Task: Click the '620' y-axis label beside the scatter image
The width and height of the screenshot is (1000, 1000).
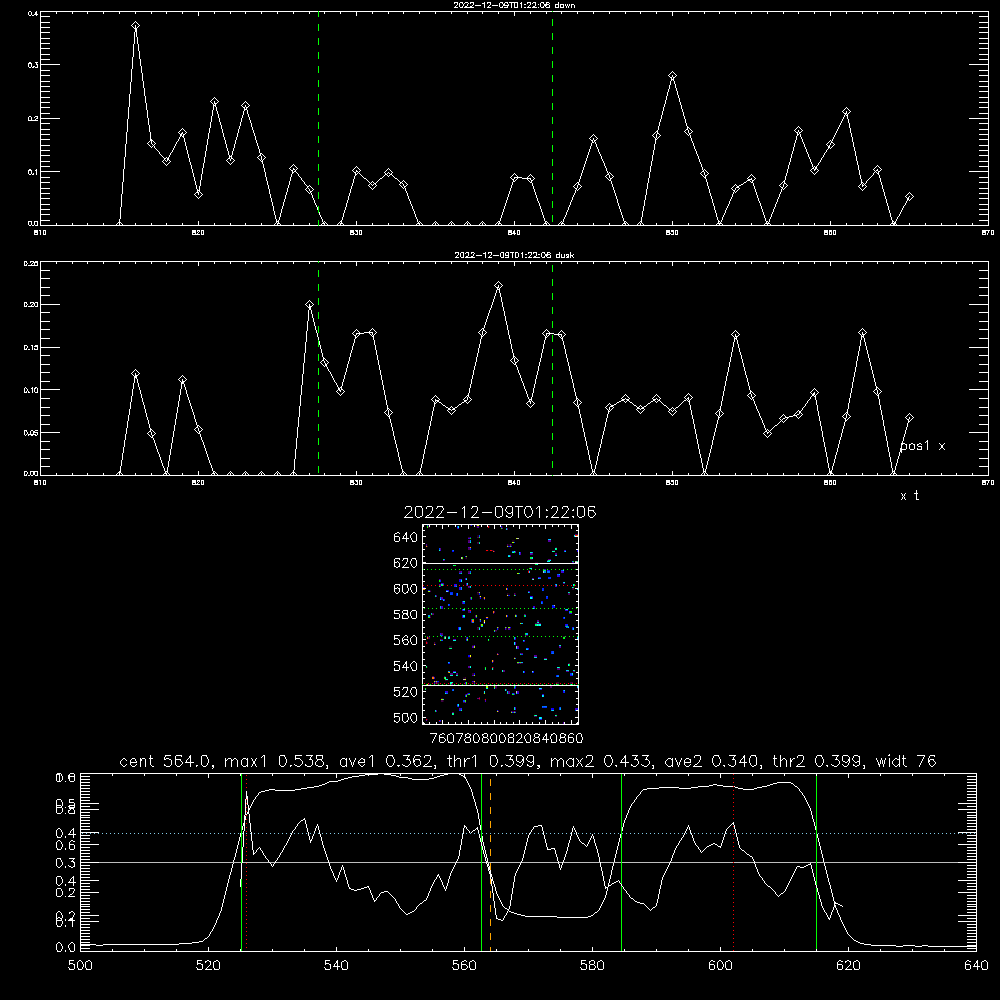Action: (405, 563)
